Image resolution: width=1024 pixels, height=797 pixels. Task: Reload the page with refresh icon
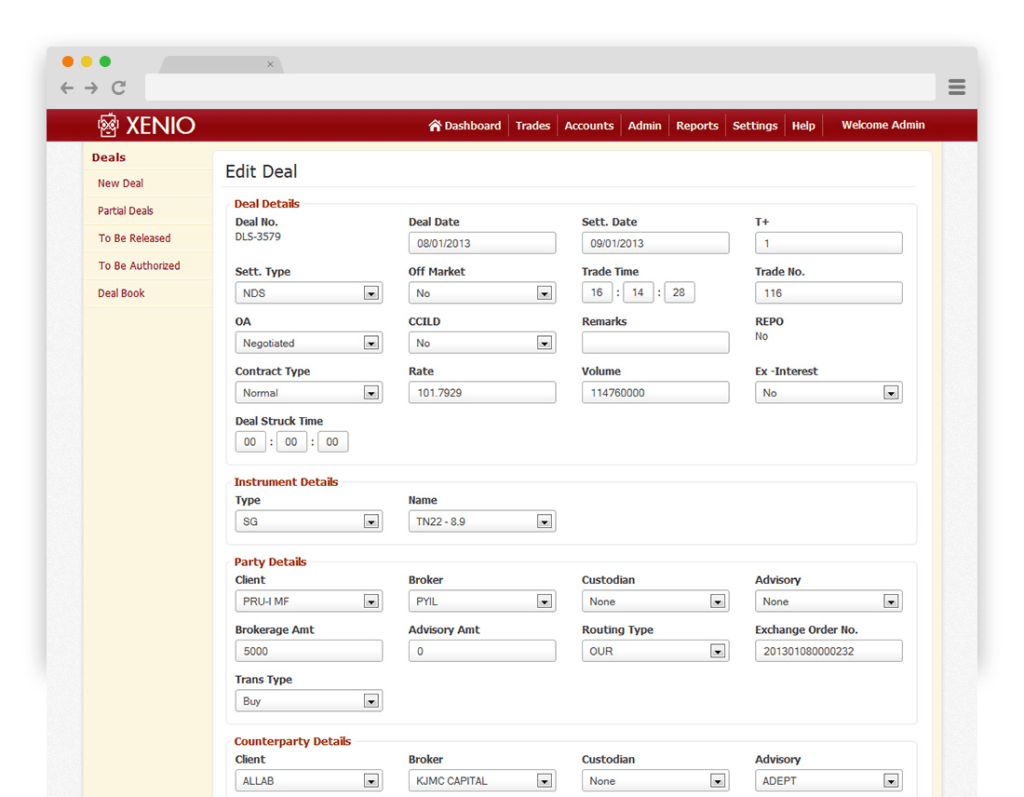(118, 88)
